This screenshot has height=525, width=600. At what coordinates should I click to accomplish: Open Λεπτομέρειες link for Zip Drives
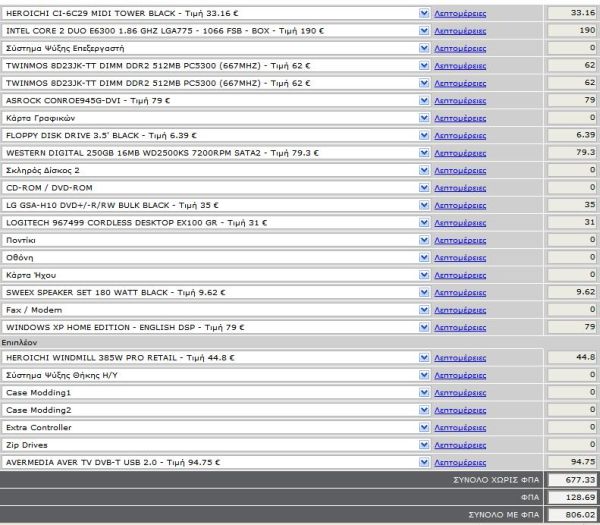pos(460,445)
